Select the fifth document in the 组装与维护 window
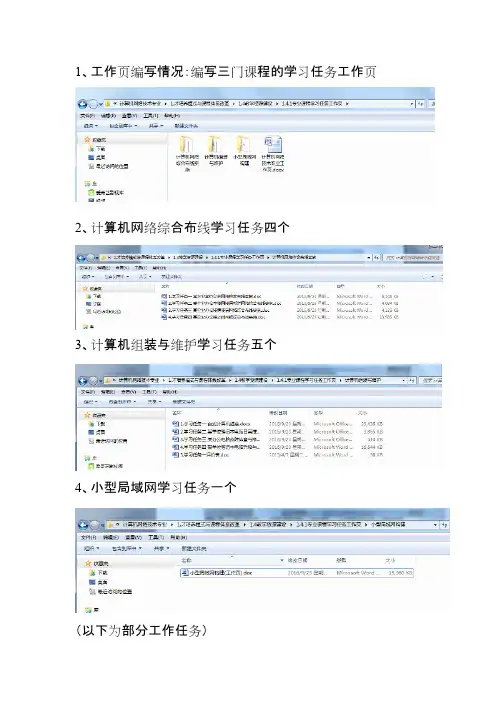Viewport: 496px width, 702px height. 201,454
